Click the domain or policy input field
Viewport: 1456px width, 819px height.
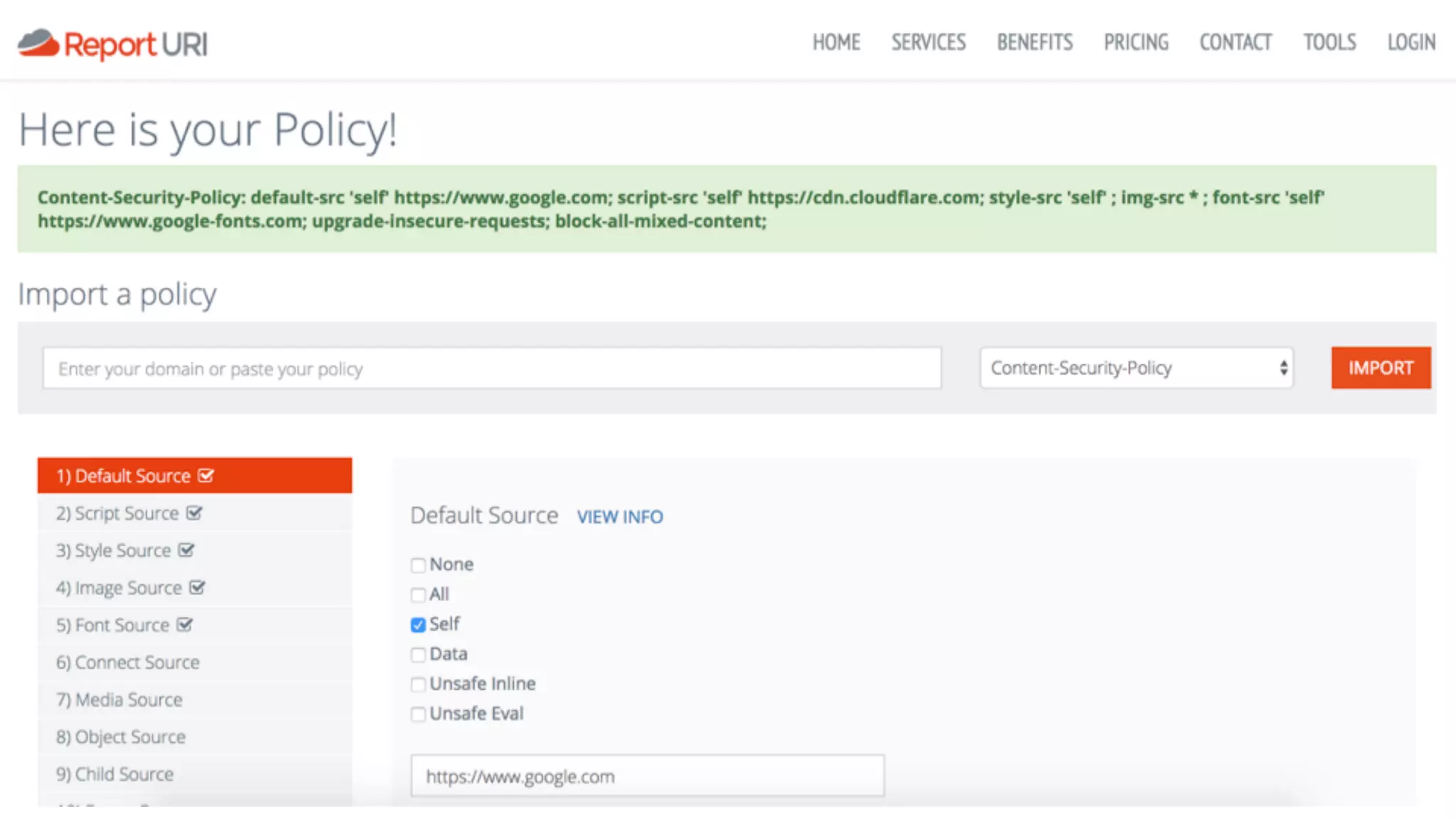492,368
